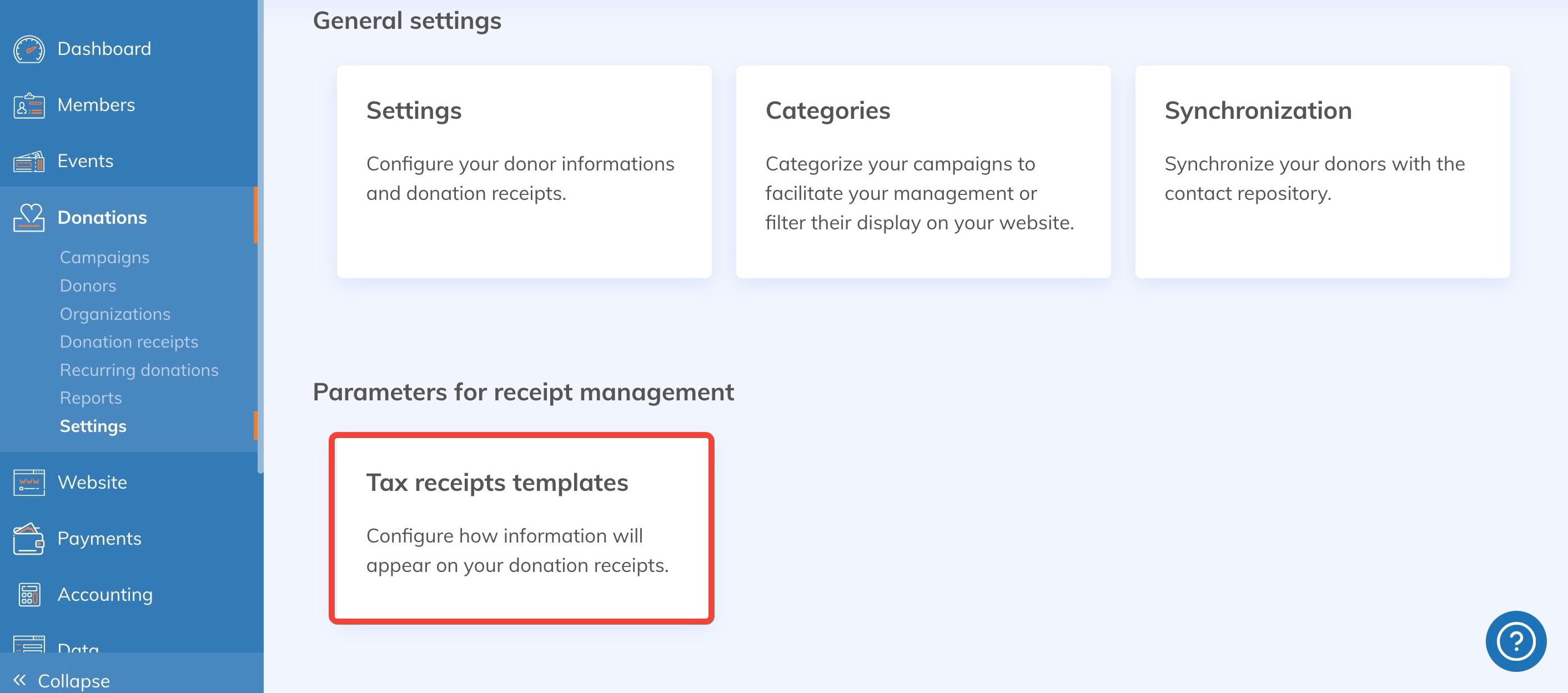Open the help question mark button

click(x=1515, y=641)
